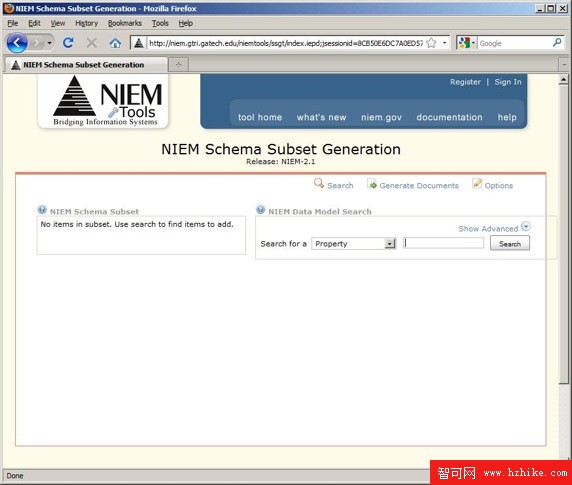Click the Release: NIEM-2.1 text
This screenshot has width=572, height=485.
coord(281,162)
